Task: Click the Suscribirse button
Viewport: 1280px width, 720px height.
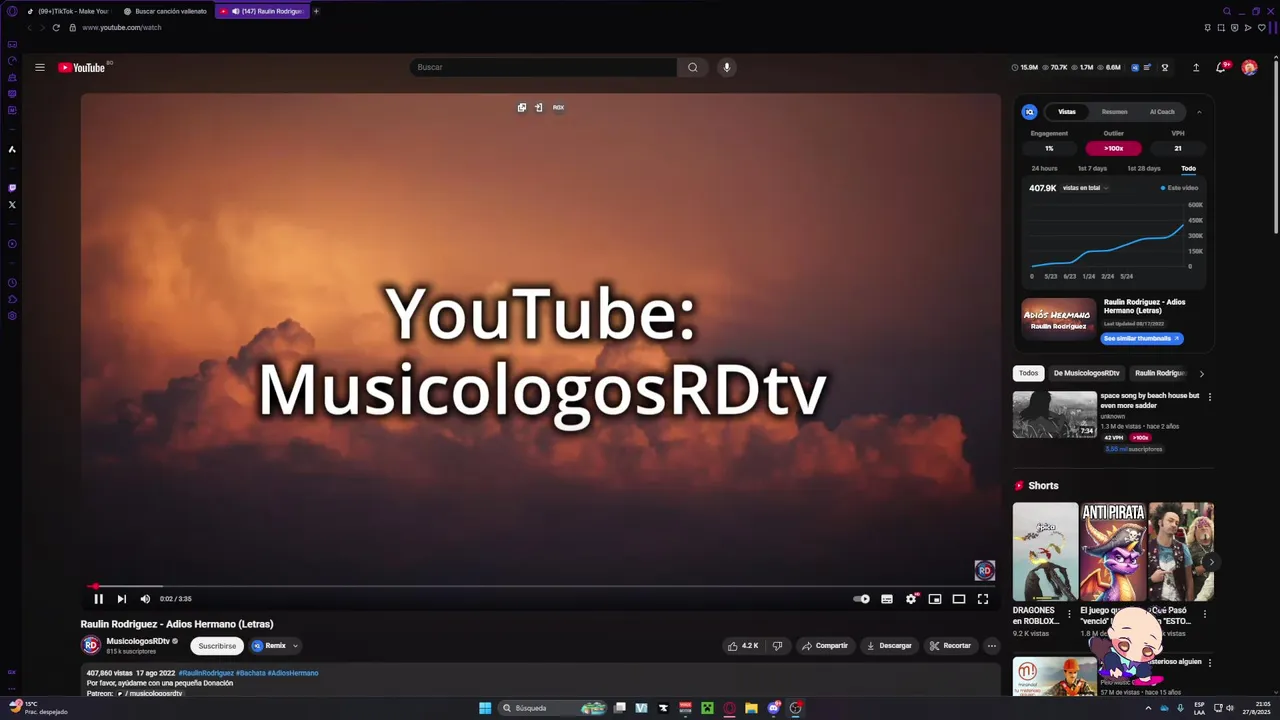Action: coord(217,646)
